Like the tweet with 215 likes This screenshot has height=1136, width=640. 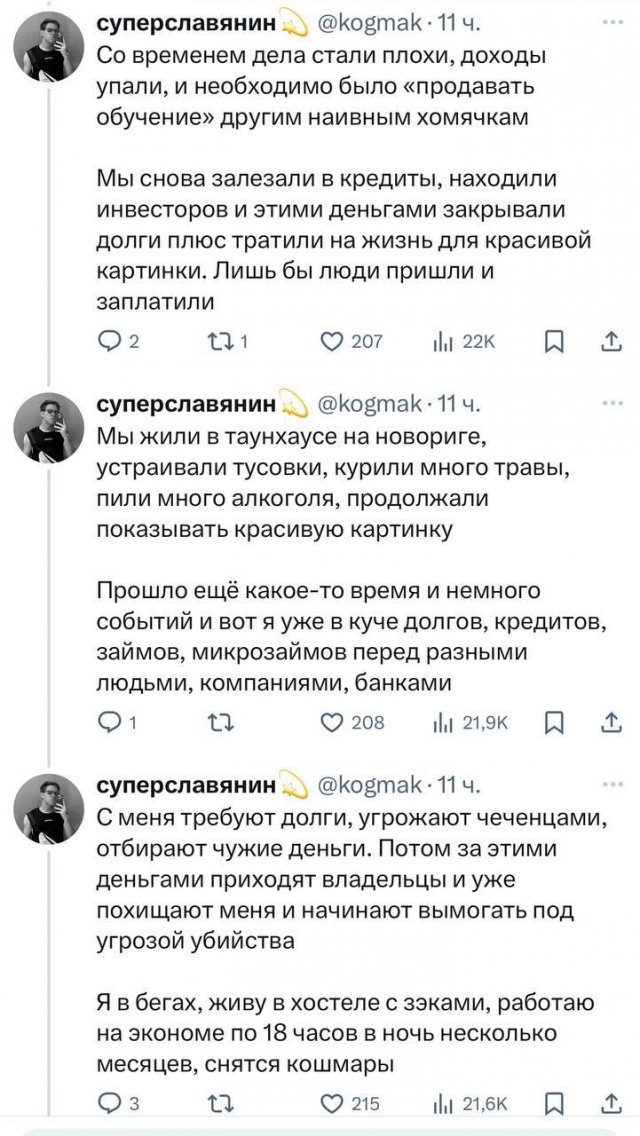333,1103
